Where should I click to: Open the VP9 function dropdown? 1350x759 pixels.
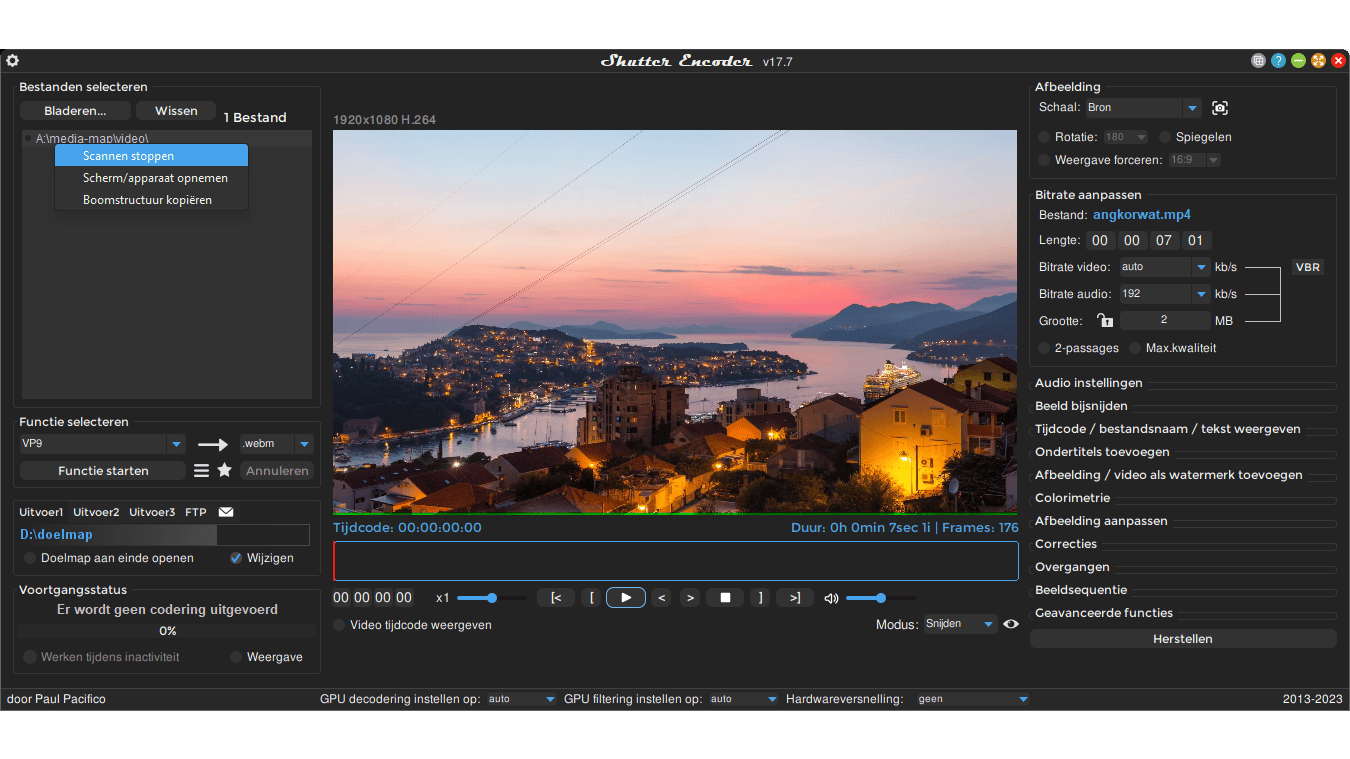coord(176,444)
